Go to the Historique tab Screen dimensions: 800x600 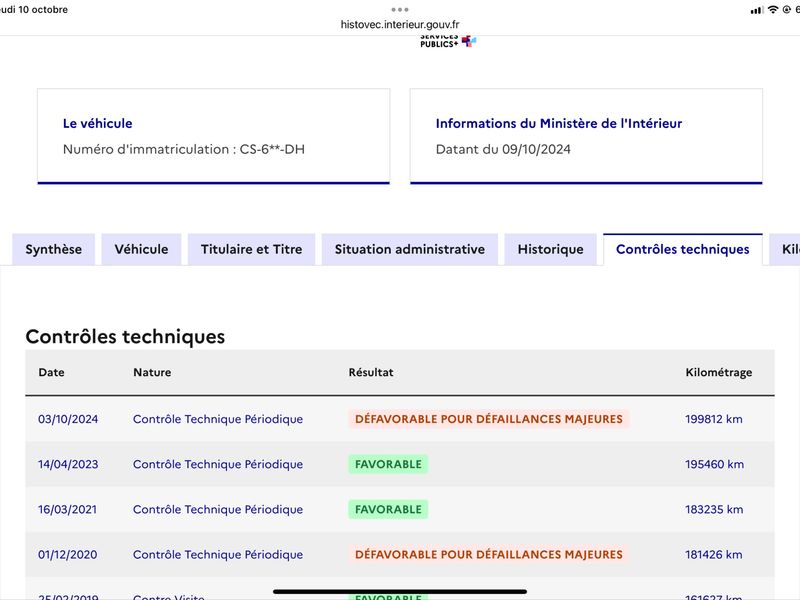(551, 249)
